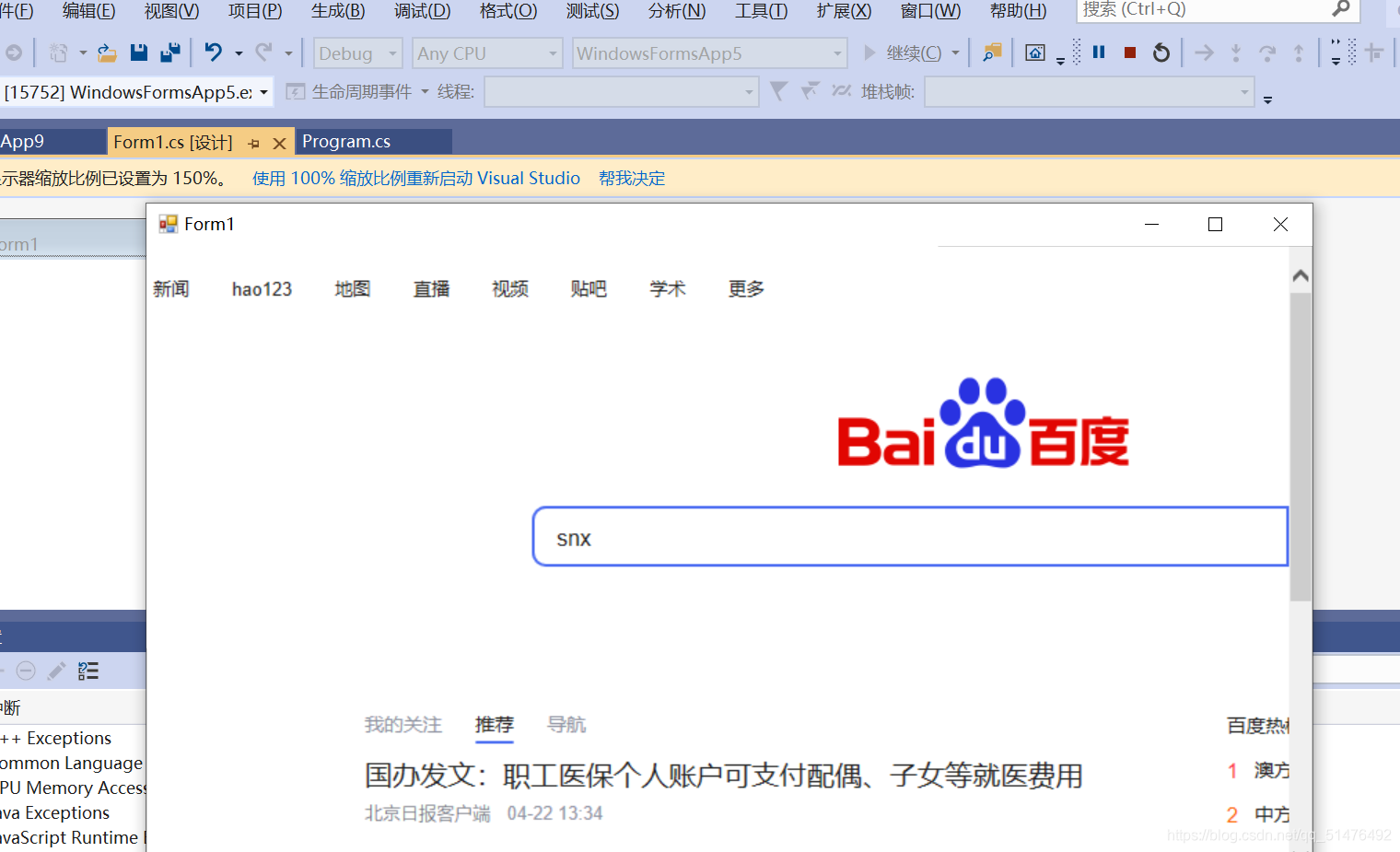Stop debugging with the red square icon

(1129, 53)
